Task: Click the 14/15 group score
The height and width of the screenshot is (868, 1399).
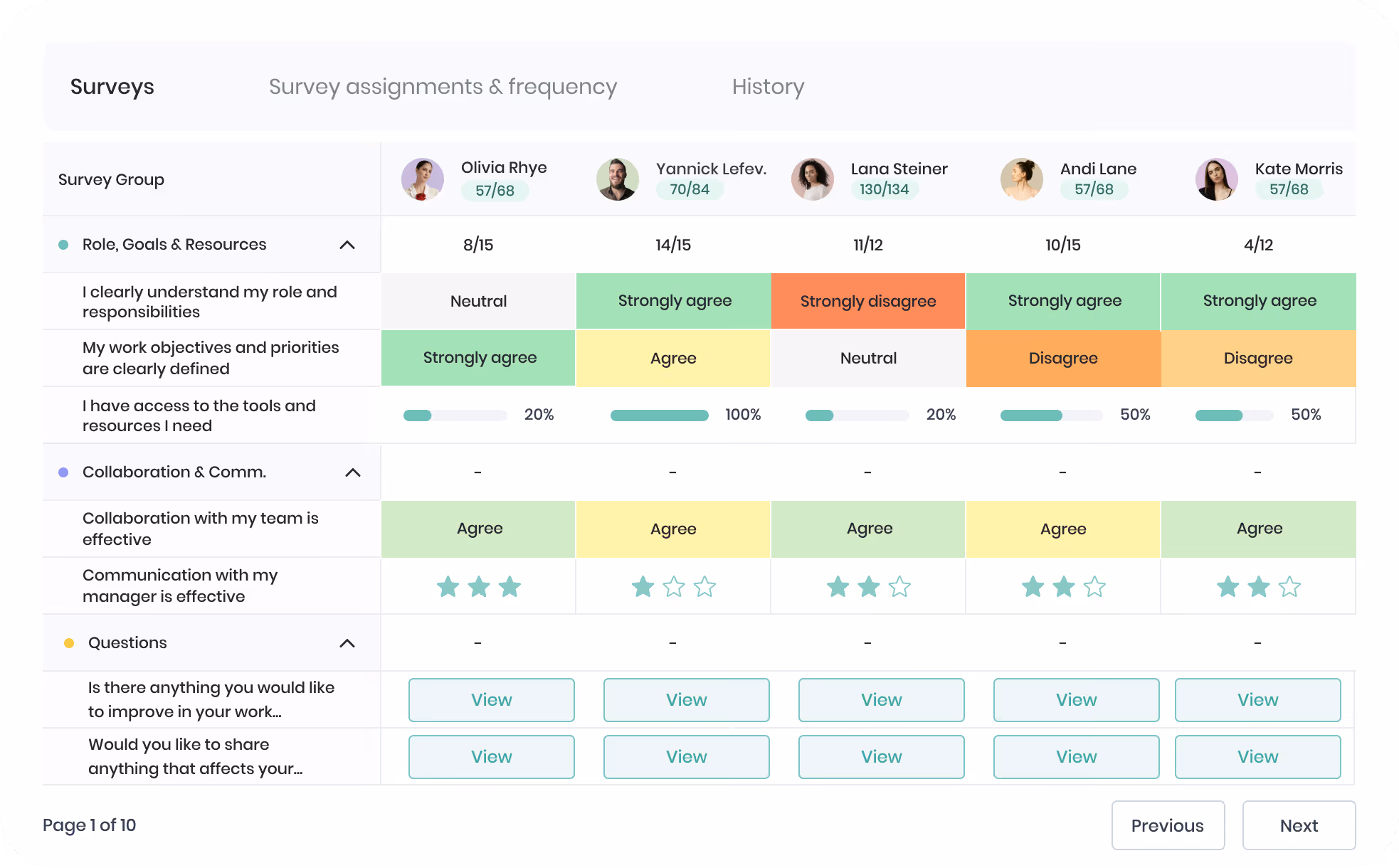Action: (x=673, y=245)
